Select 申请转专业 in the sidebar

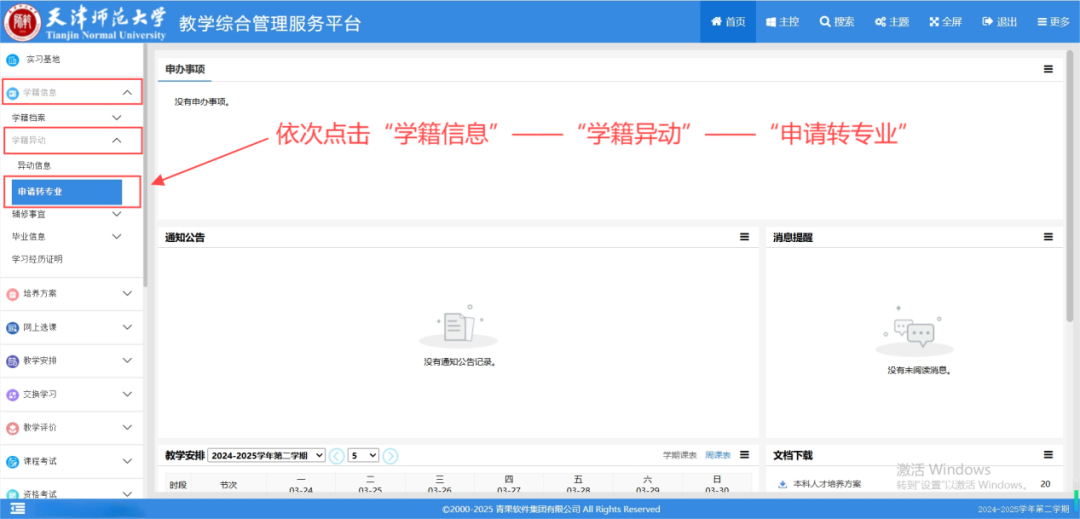pyautogui.click(x=67, y=192)
